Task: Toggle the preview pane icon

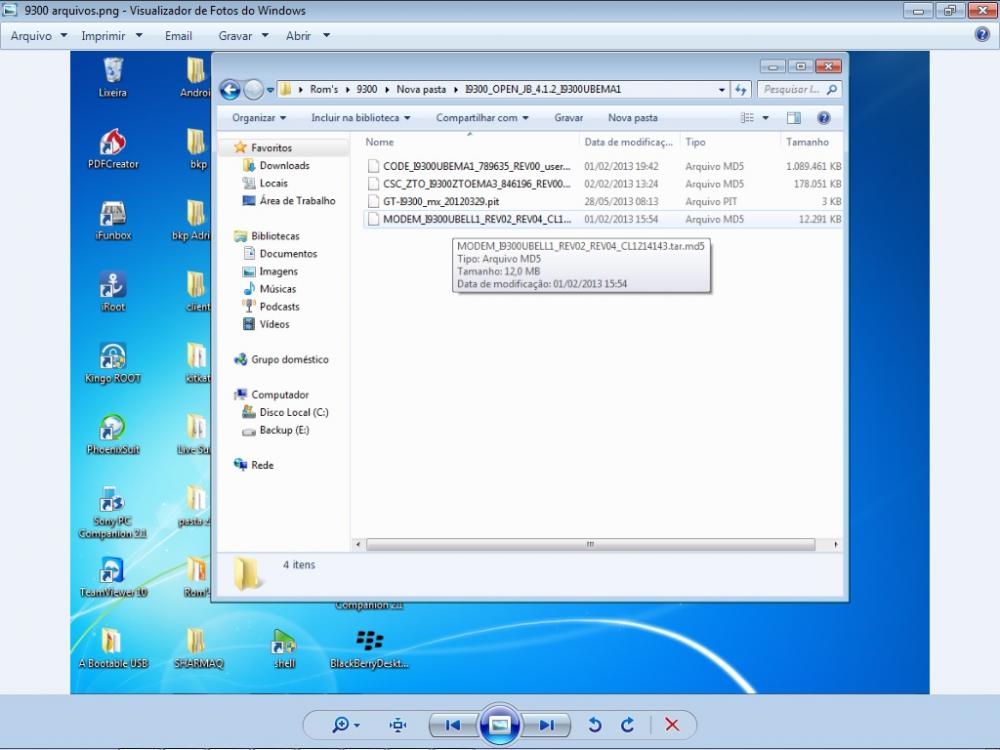Action: point(793,118)
